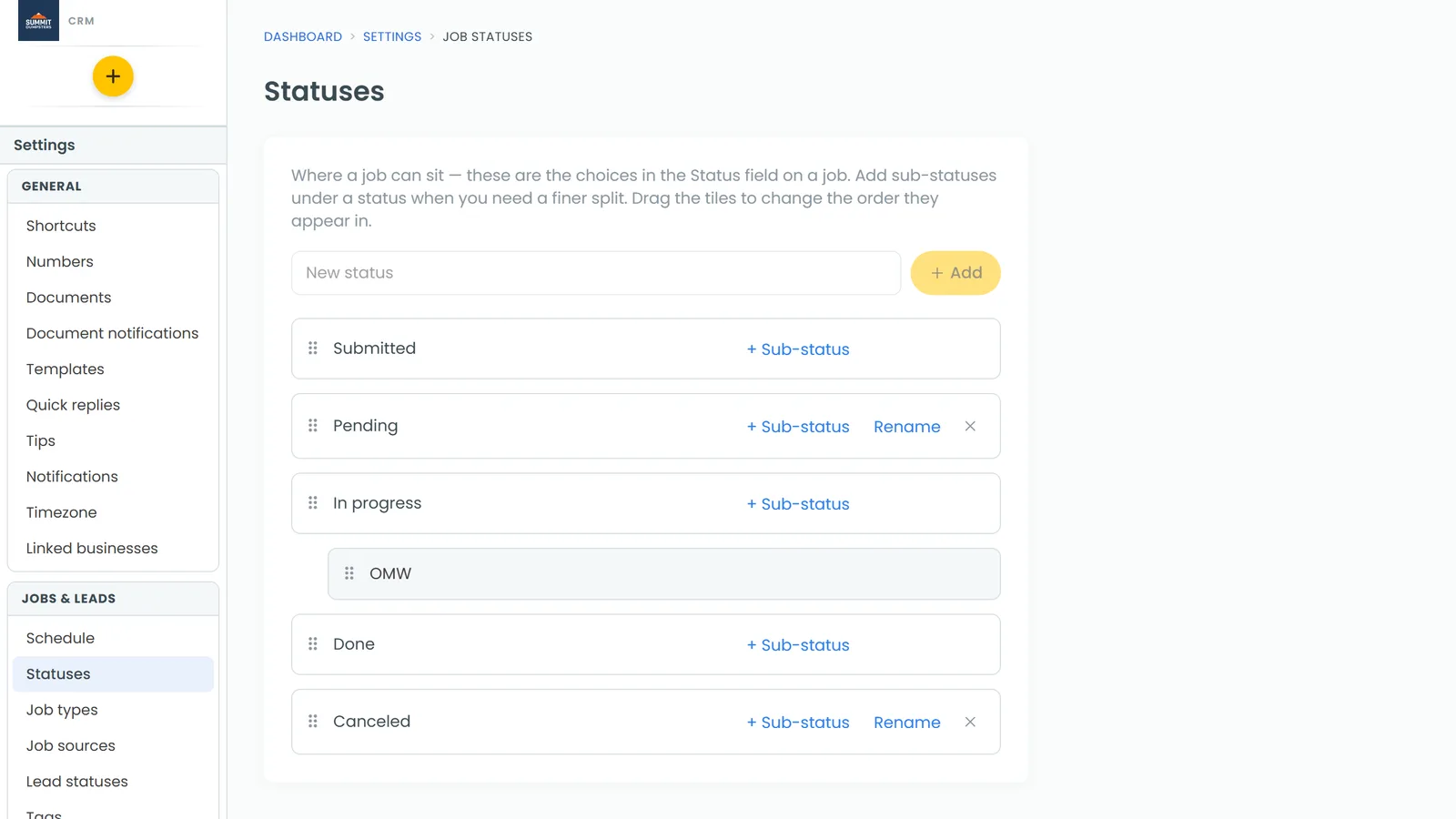Click the yellow plus create button
Screen dimensions: 1456x819
pyautogui.click(x=113, y=76)
